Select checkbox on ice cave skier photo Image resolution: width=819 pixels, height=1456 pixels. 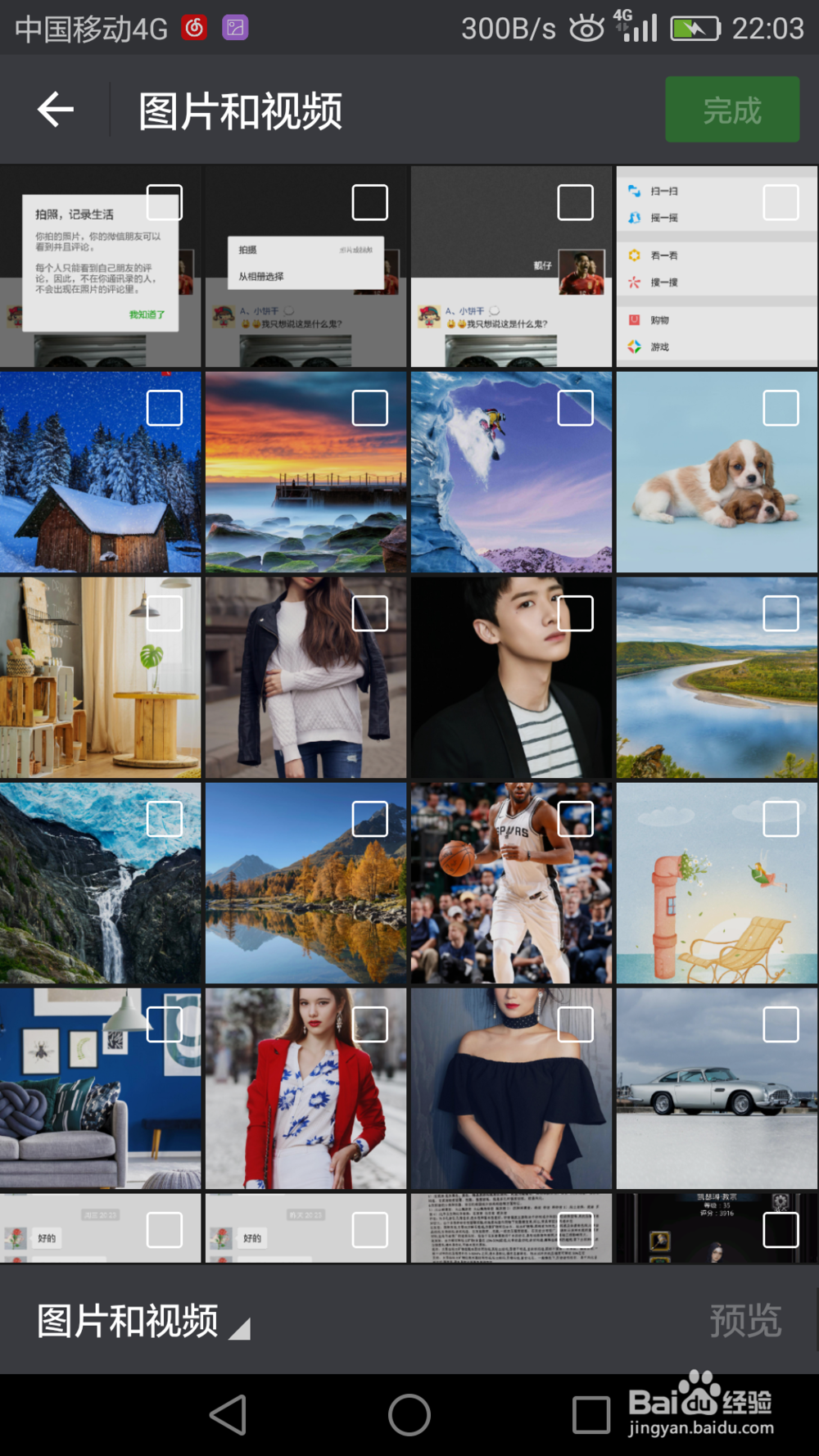click(576, 408)
